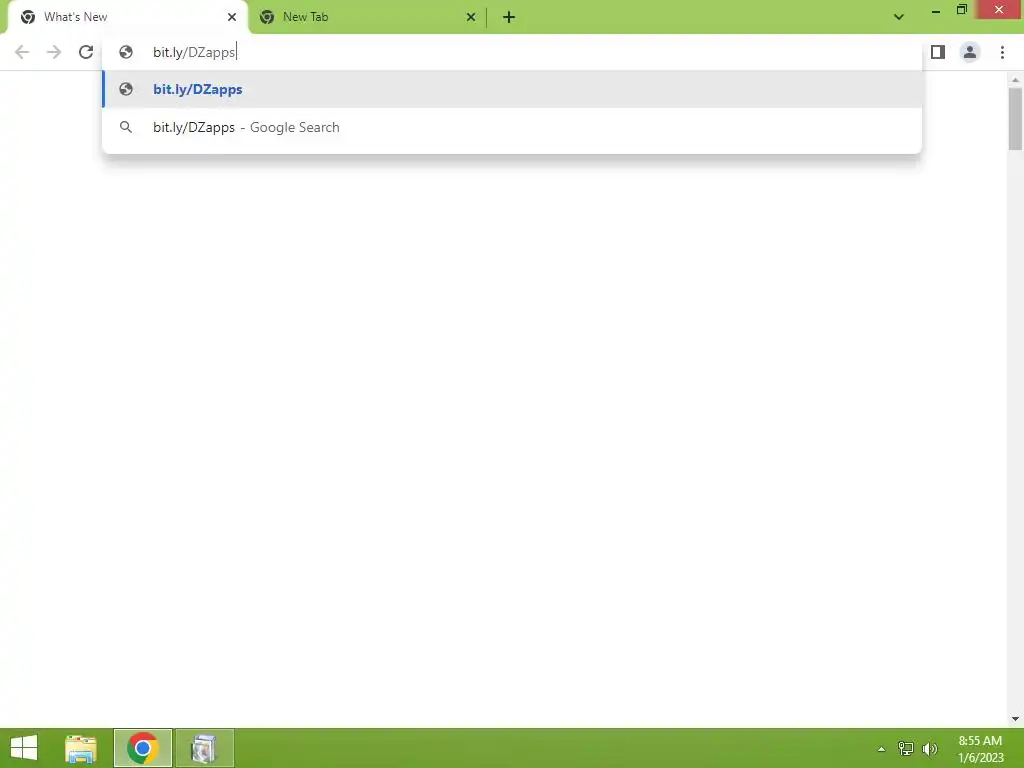Open the Windows Start button
This screenshot has height=768, width=1024.
24,748
